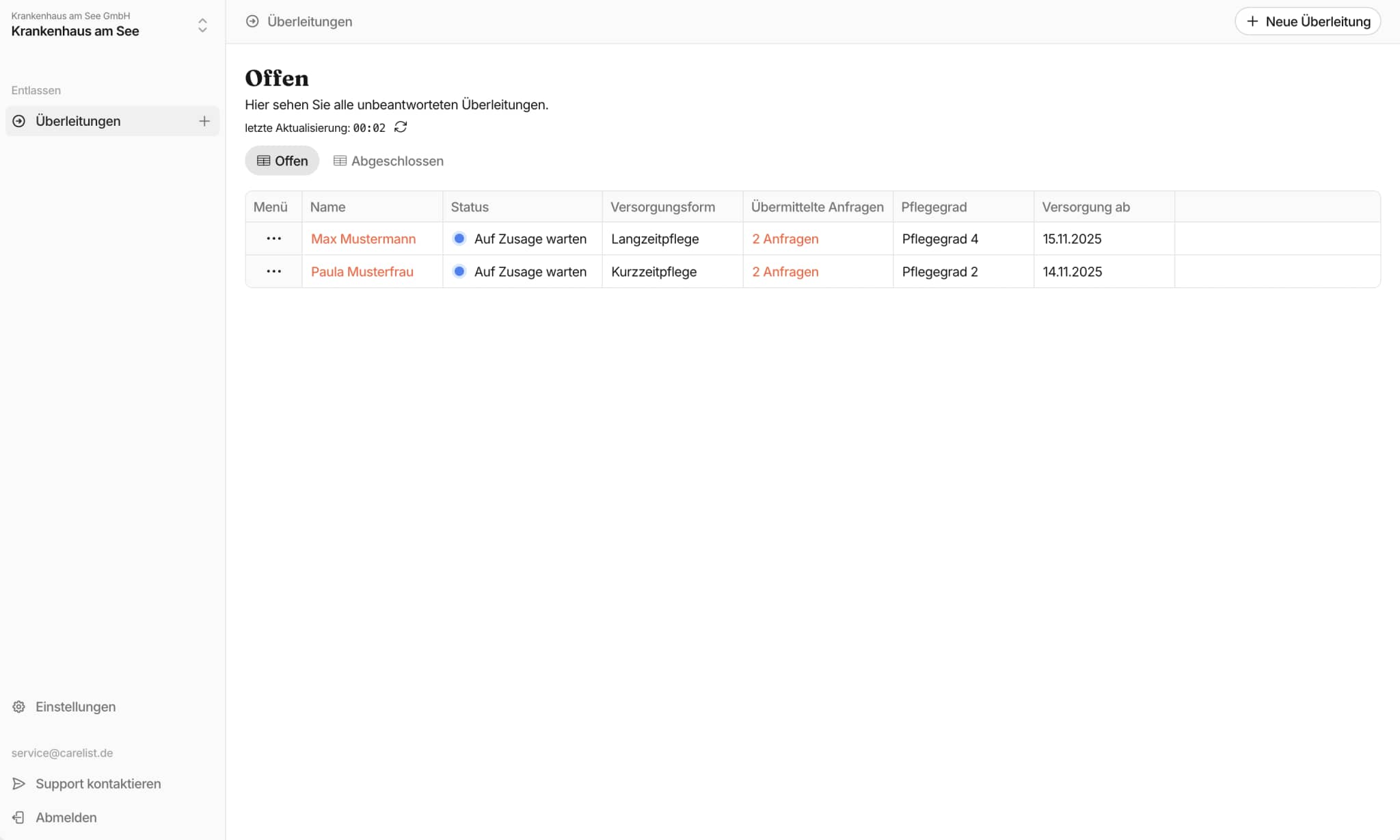Click the refresh icon next to letzte Aktualisierung
Viewport: 1400px width, 840px height.
tap(401, 127)
